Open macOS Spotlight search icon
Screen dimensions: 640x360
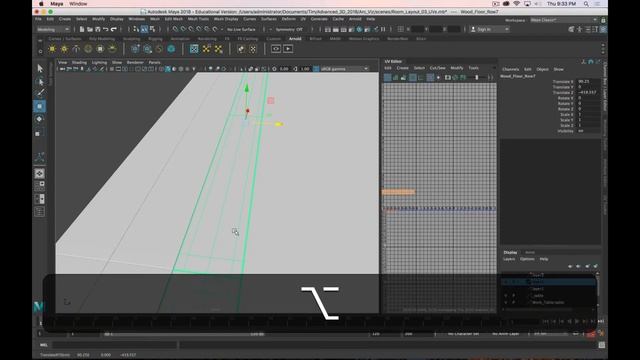point(586,4)
